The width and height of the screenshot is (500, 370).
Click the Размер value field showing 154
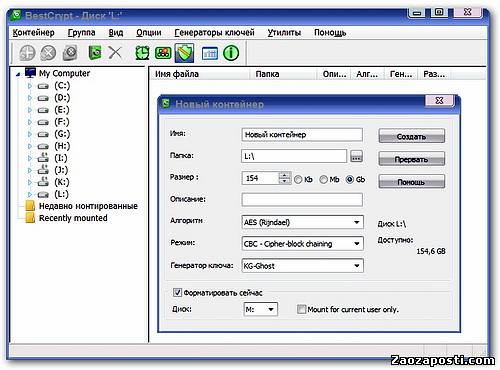[260, 178]
